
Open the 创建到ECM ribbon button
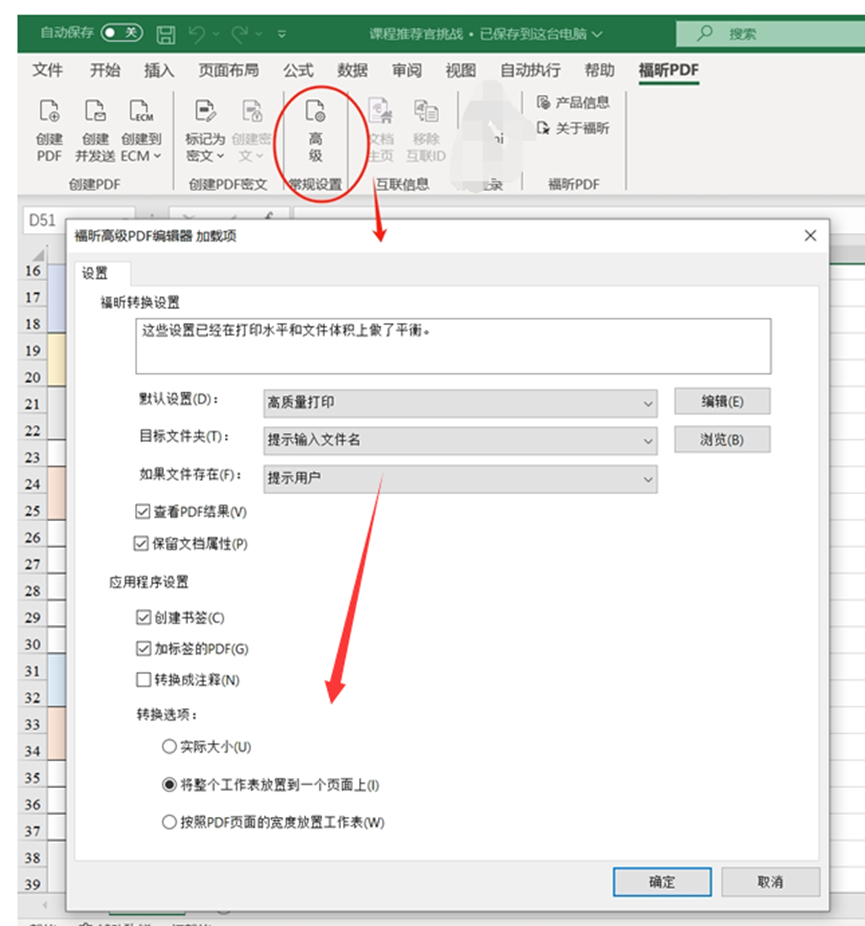point(141,112)
